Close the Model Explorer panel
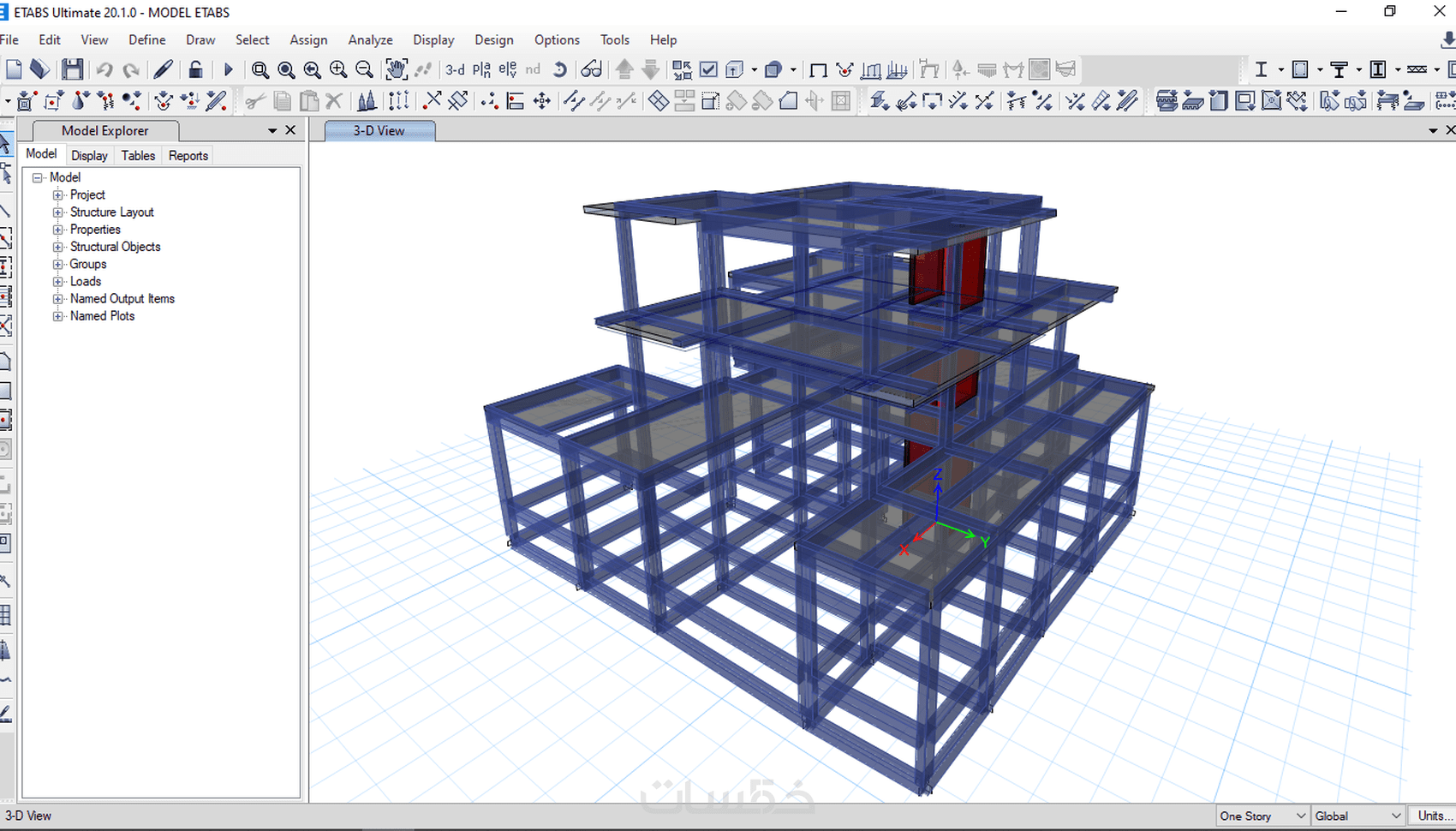Screen dimensions: 1456x831 coord(290,130)
